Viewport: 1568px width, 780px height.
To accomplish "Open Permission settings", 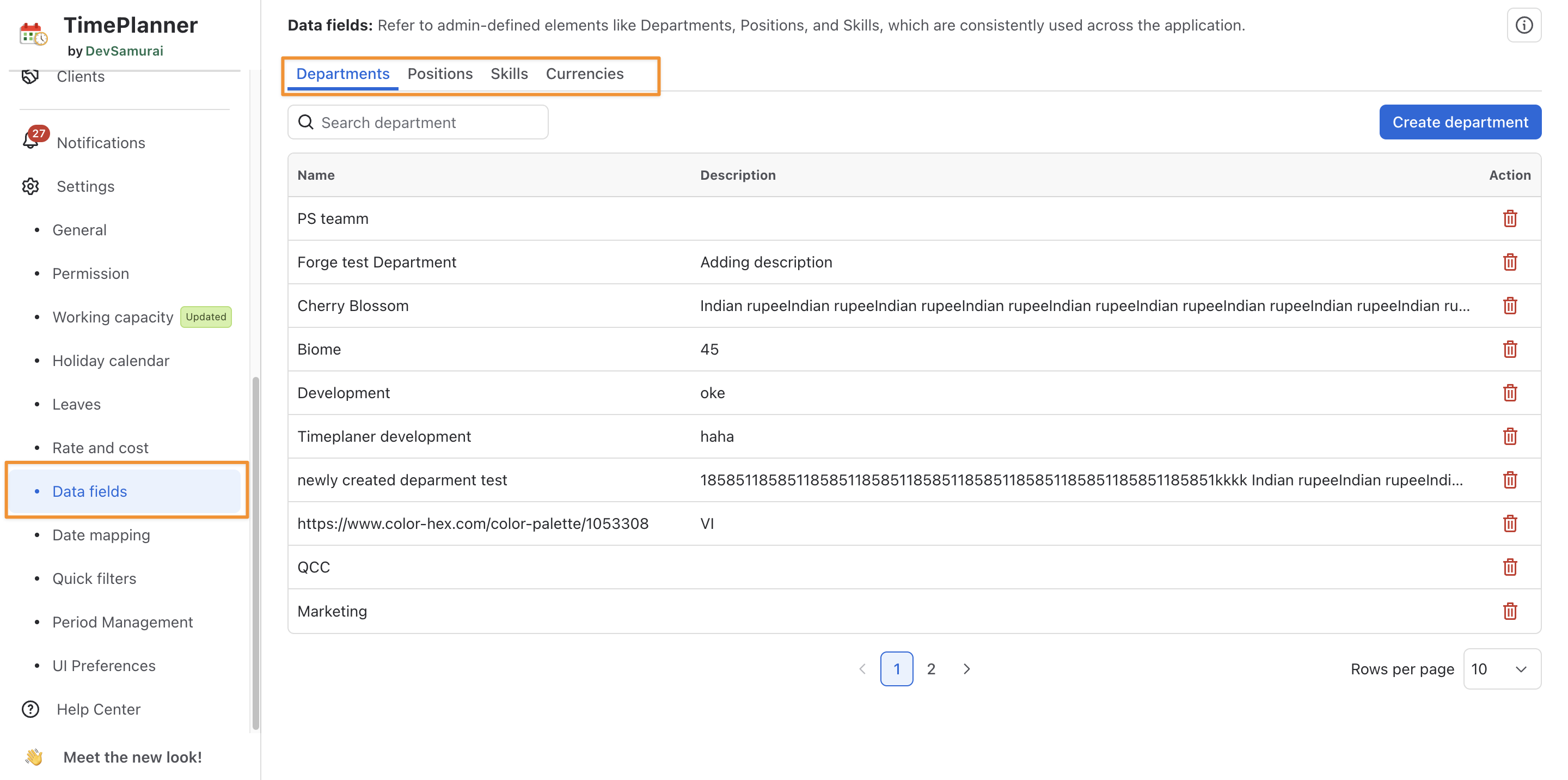I will 91,273.
